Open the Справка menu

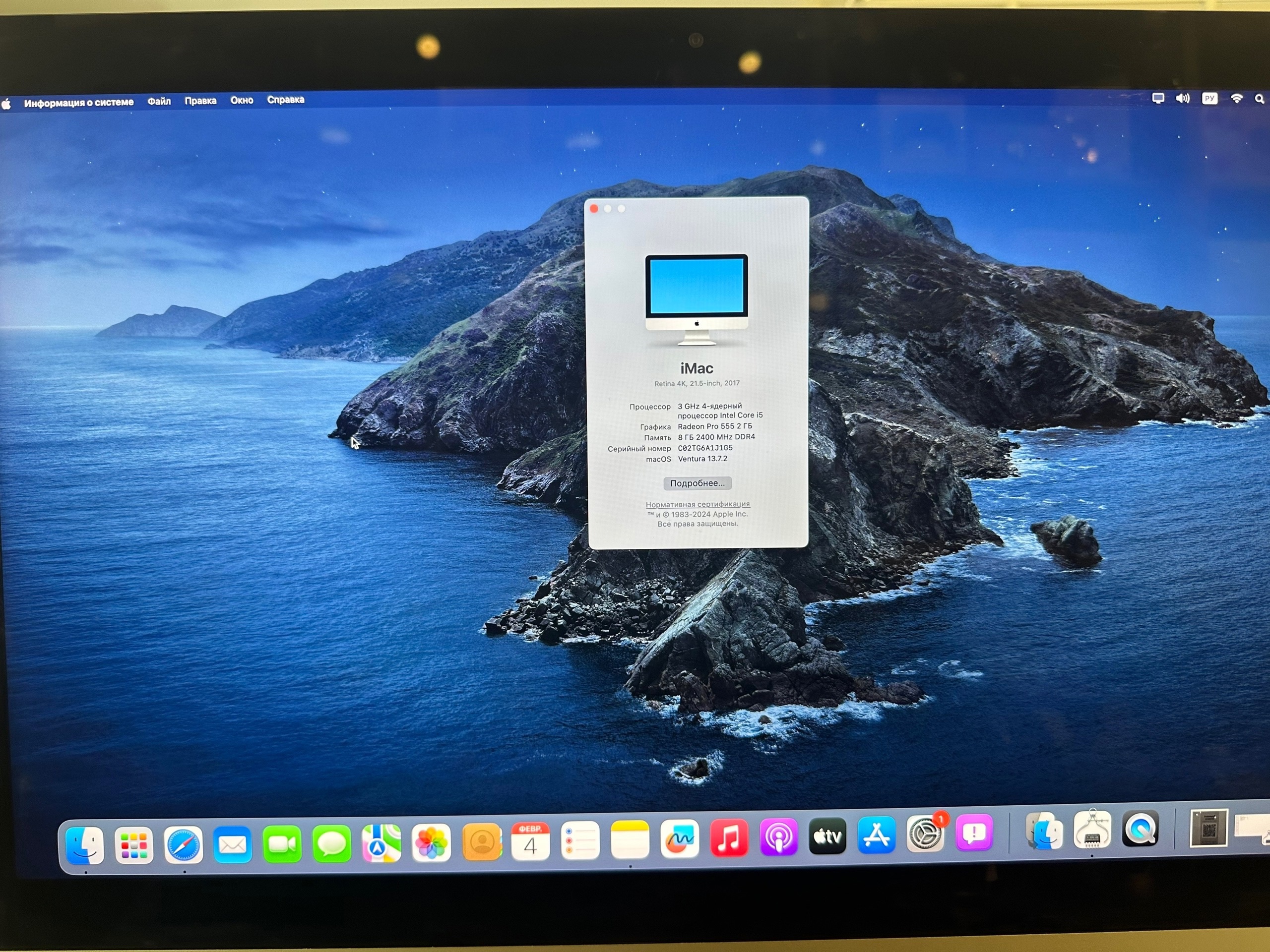click(x=285, y=100)
